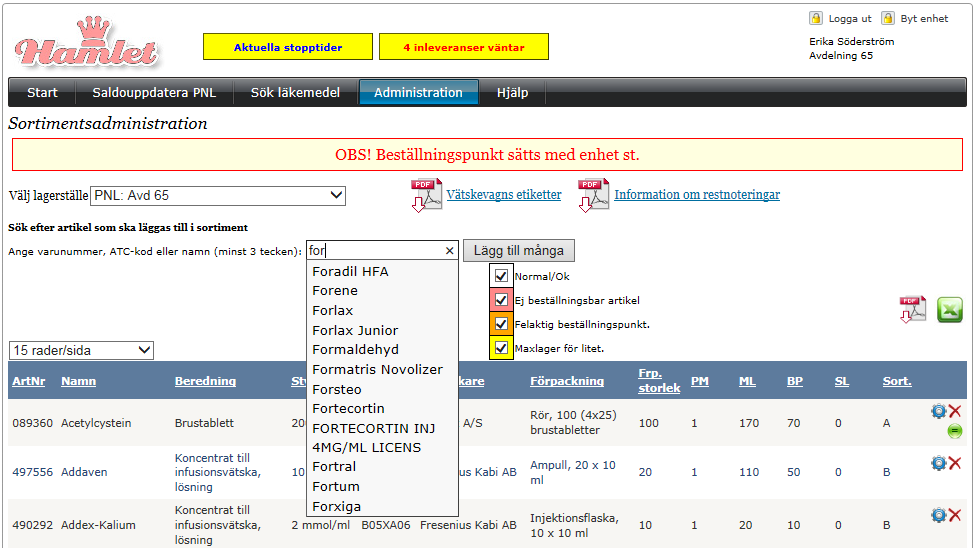Export the list using the PDF icon above table
The image size is (977, 548).
(x=913, y=309)
